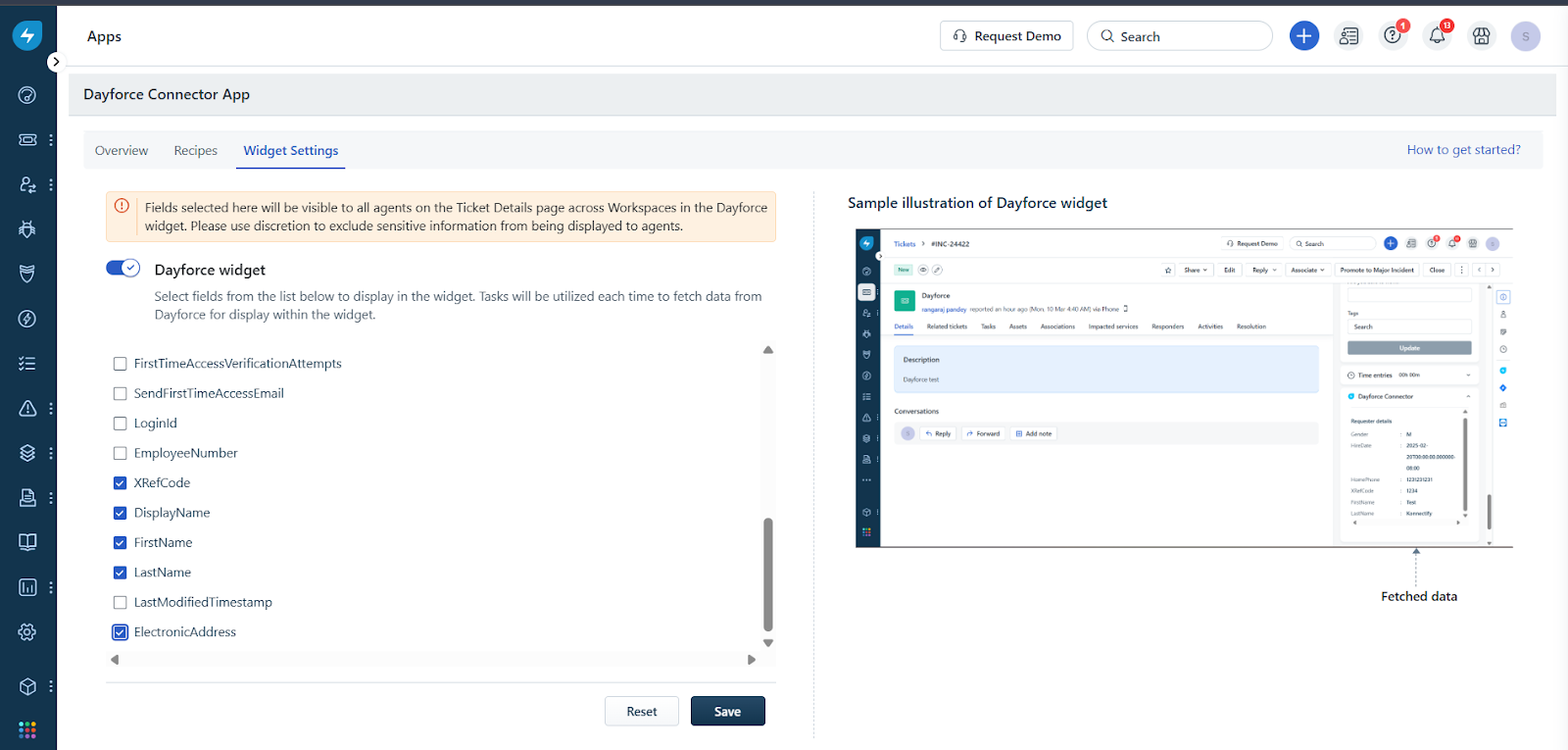
Task: Click the field list scroll up arrow
Action: pyautogui.click(x=768, y=350)
